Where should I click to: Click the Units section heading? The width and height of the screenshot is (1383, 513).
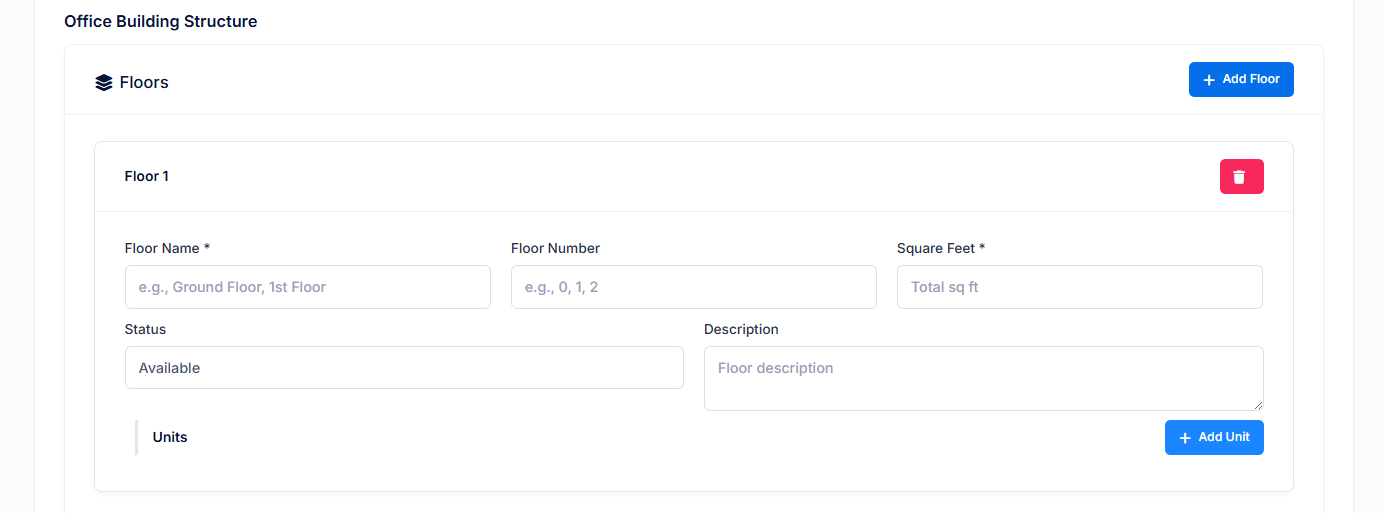(170, 437)
